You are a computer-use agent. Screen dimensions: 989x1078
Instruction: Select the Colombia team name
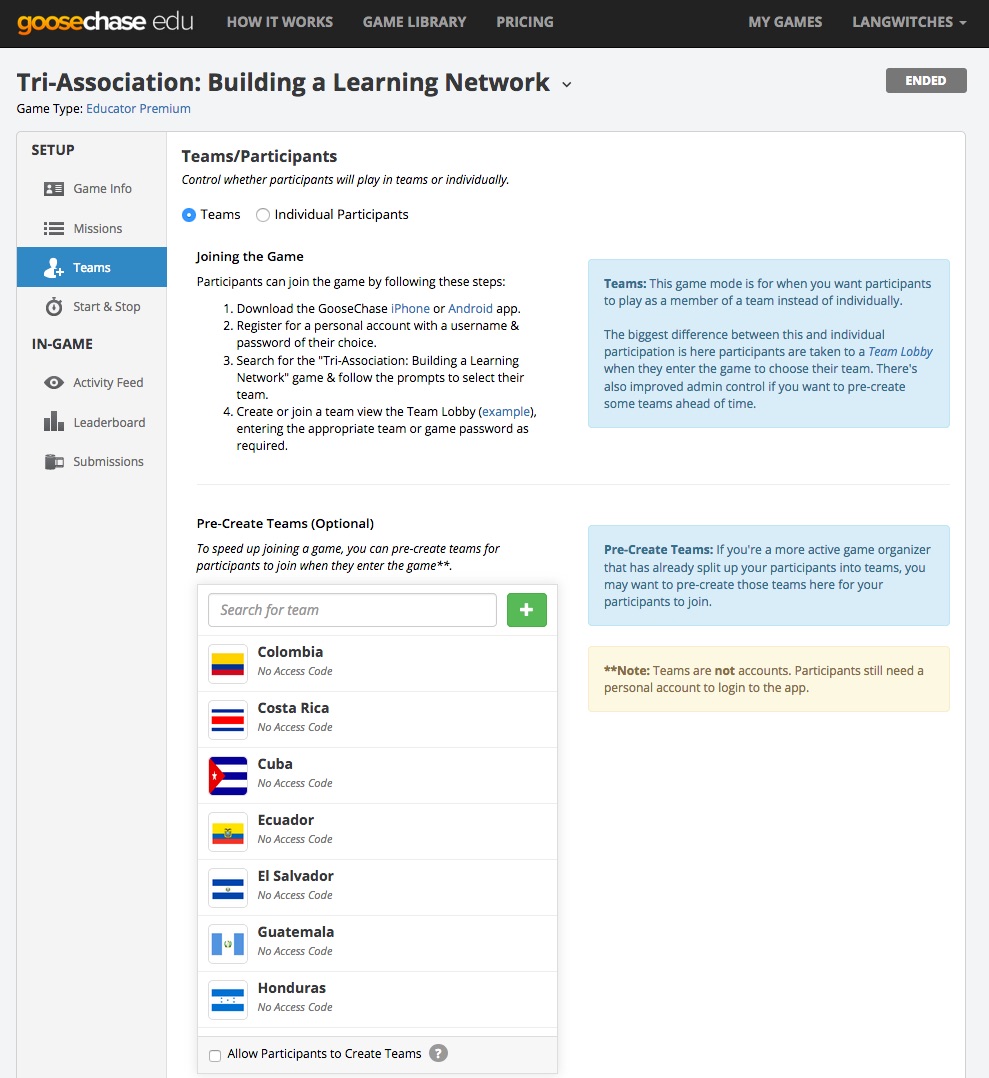[290, 652]
